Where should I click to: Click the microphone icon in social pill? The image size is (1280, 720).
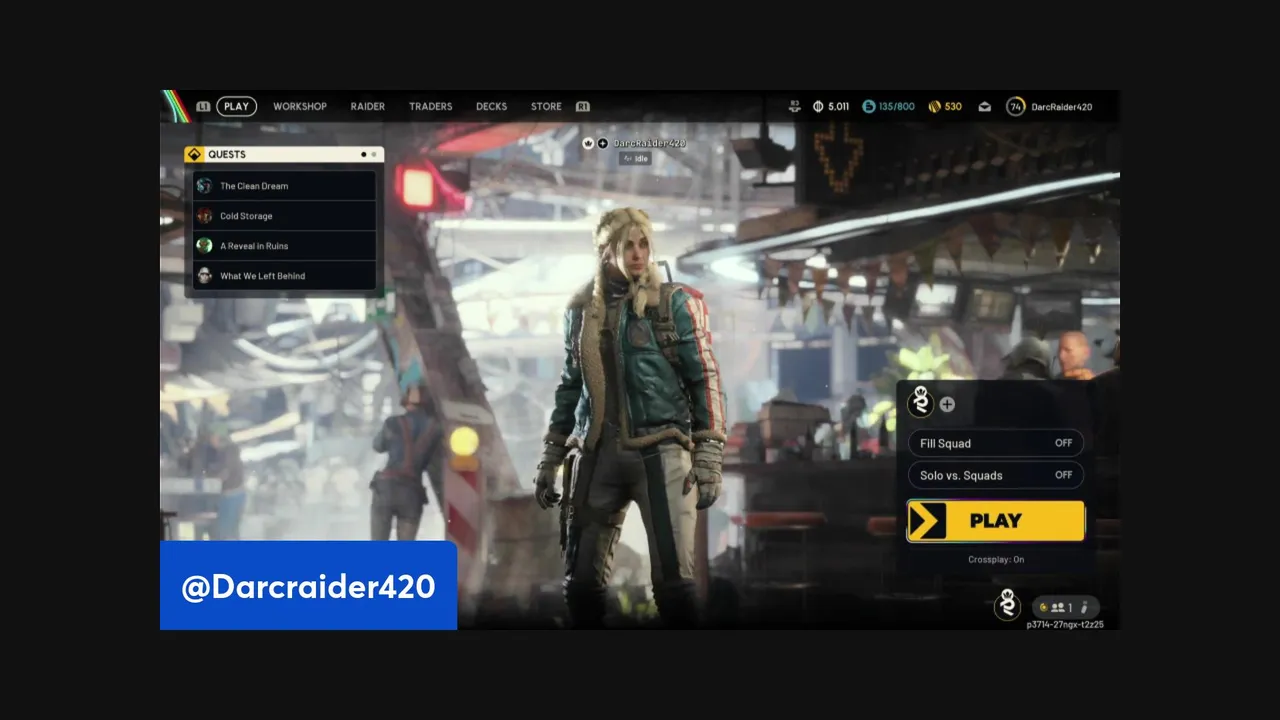tap(1084, 607)
